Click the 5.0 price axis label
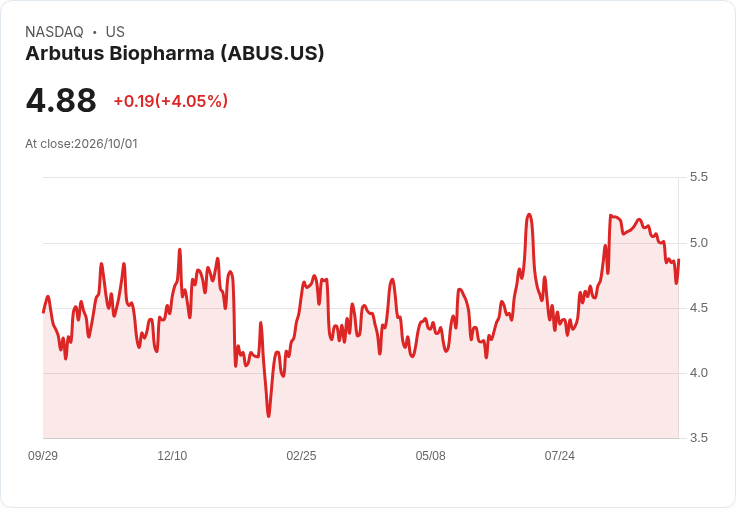The height and width of the screenshot is (508, 736). [698, 243]
